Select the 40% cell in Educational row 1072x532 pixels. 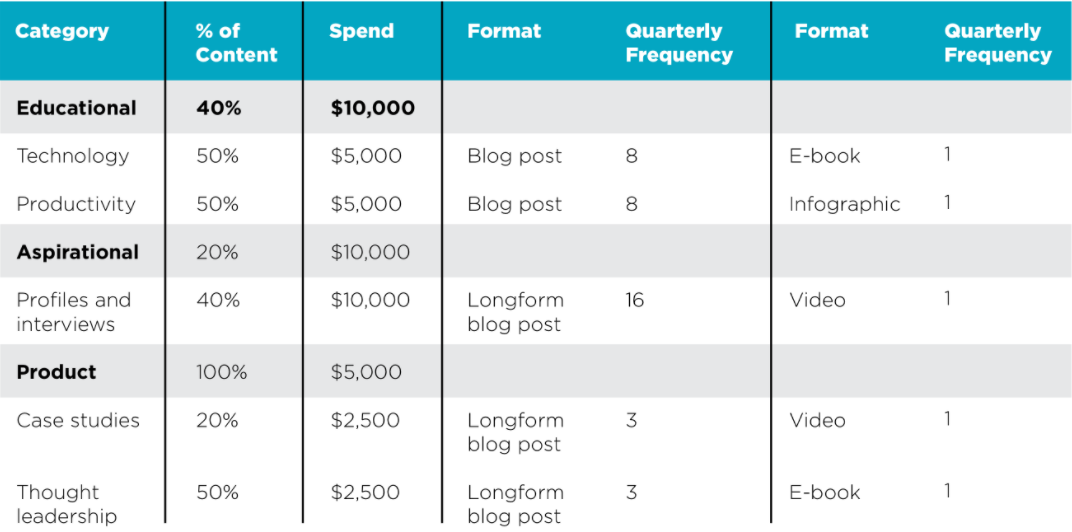218,108
